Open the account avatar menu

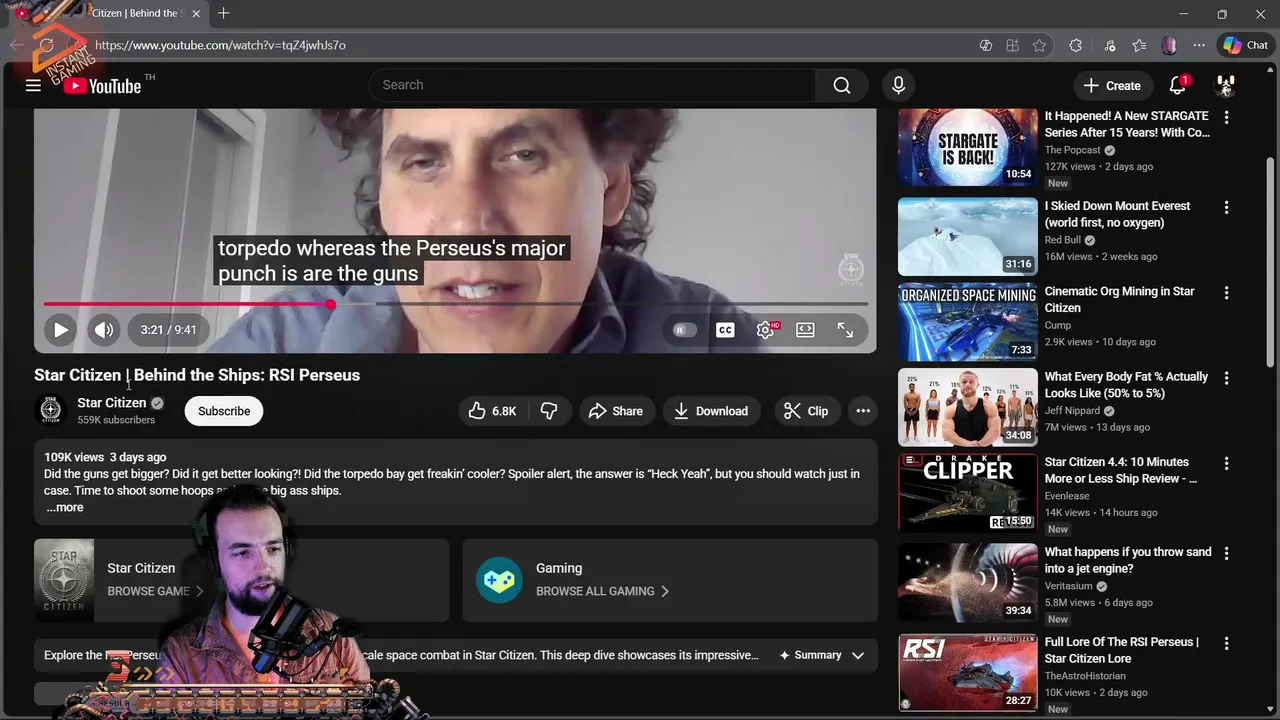point(1226,85)
